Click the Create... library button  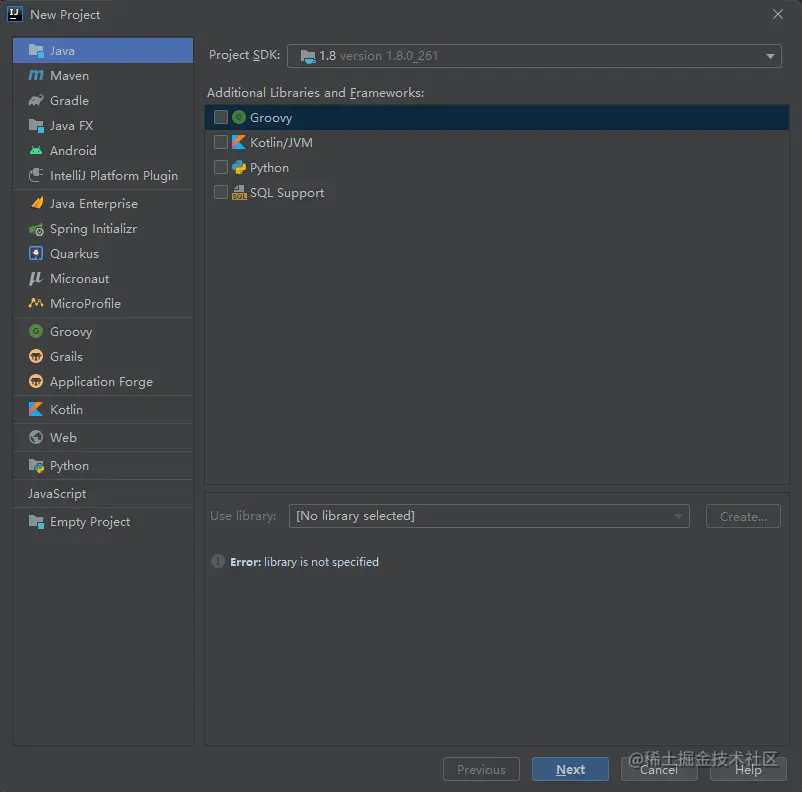743,516
